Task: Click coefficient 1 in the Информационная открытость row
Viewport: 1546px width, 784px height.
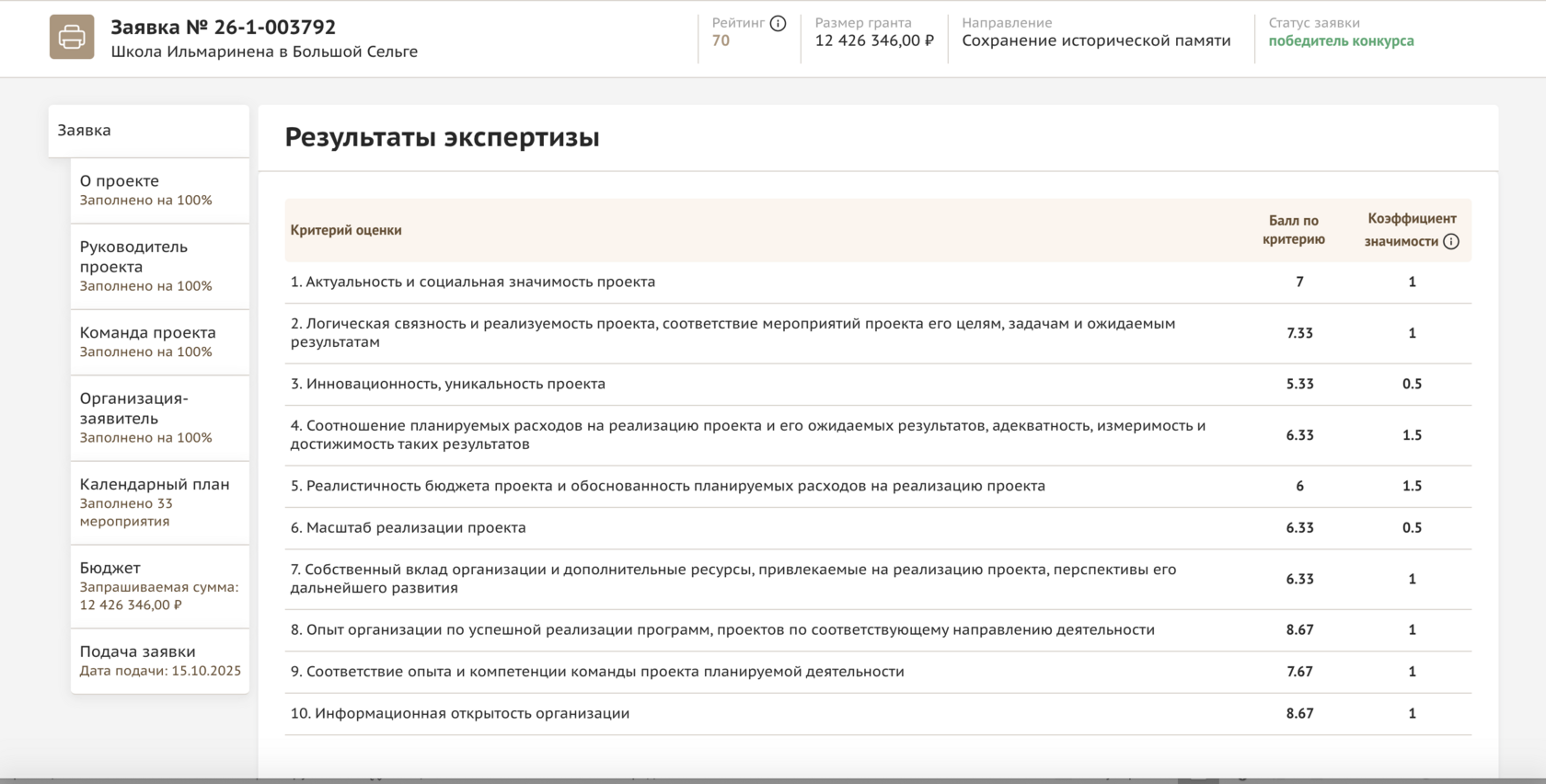Action: tap(1412, 713)
